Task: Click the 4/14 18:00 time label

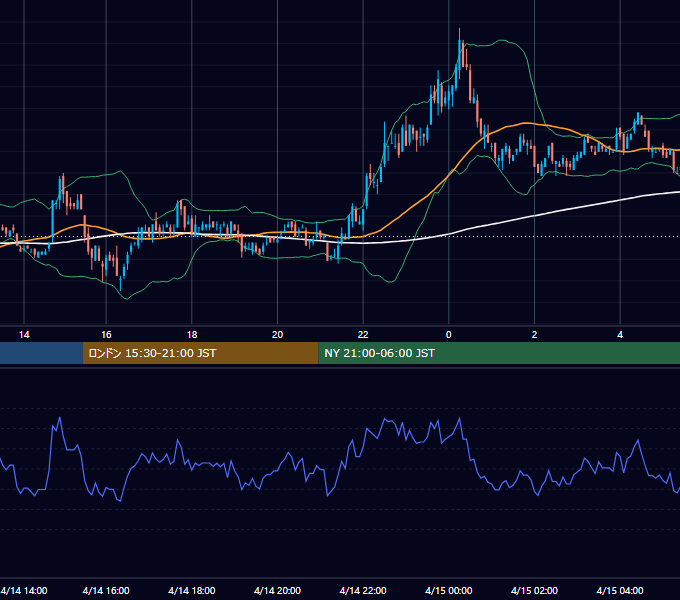Action: point(192,590)
